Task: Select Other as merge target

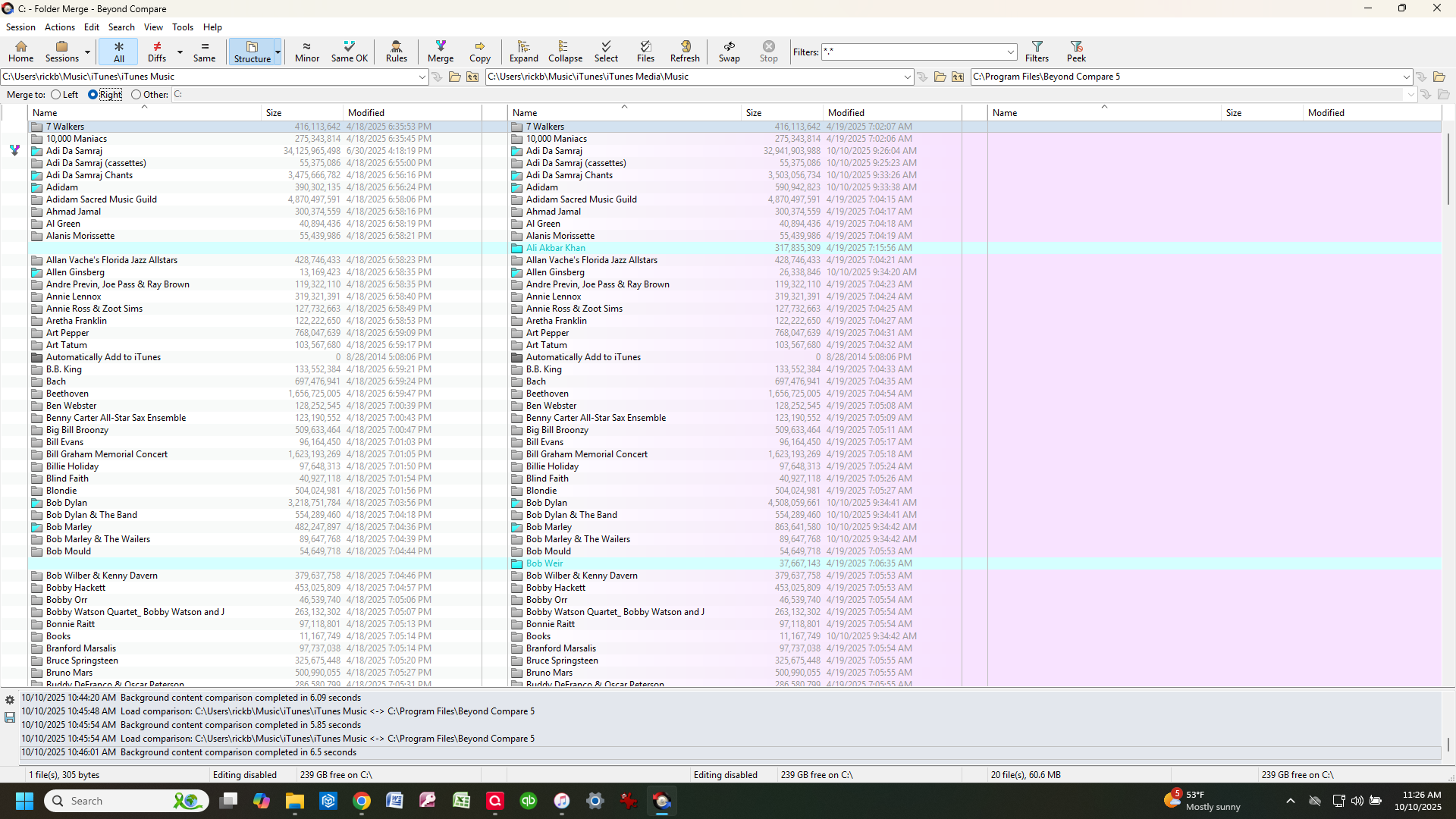Action: (x=136, y=95)
